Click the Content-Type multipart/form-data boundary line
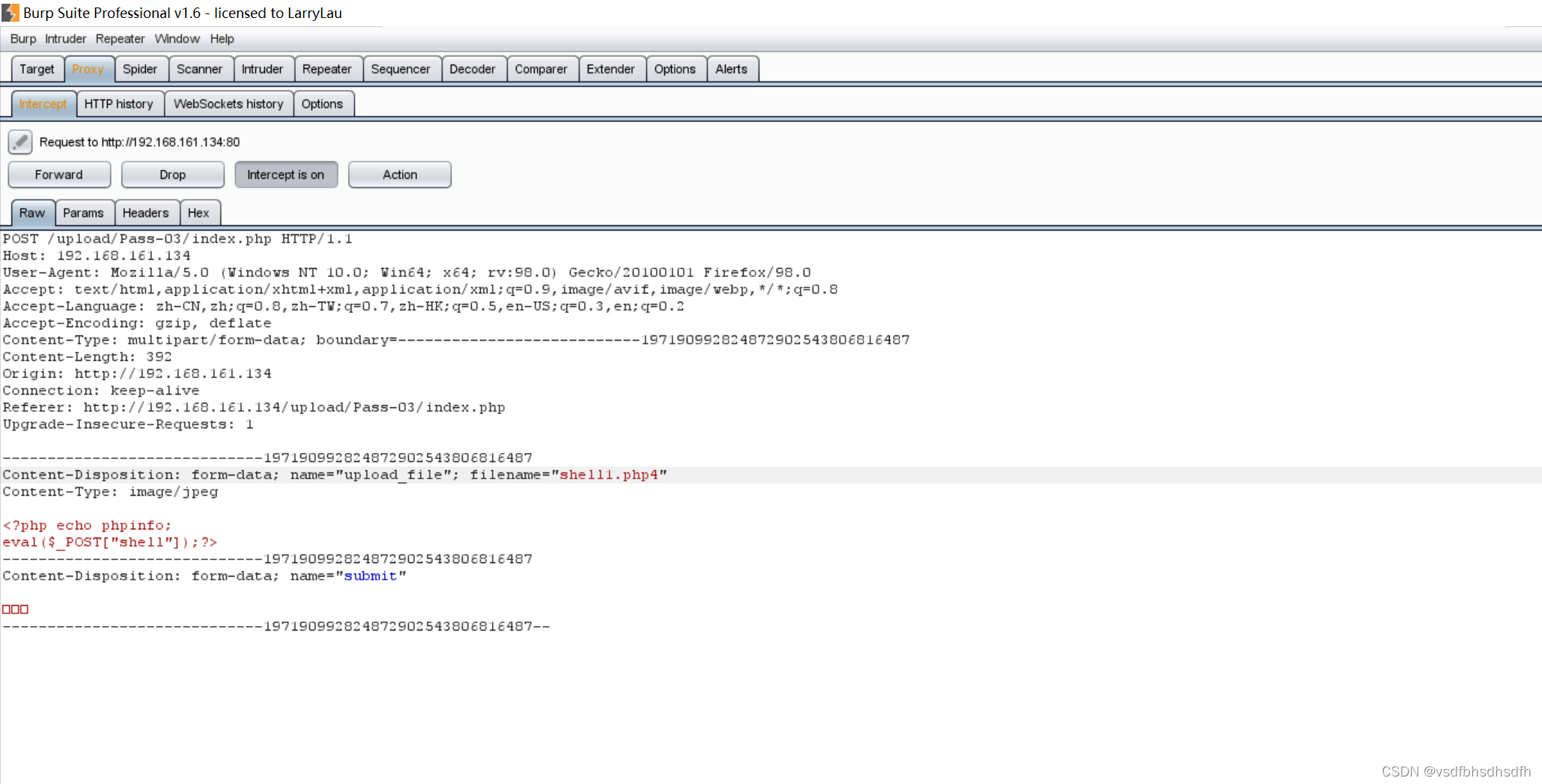Image resolution: width=1542 pixels, height=784 pixels. [456, 340]
